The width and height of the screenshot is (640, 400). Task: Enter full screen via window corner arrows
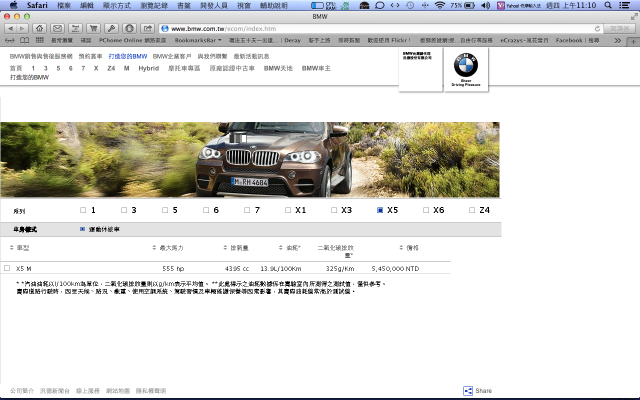[634, 17]
